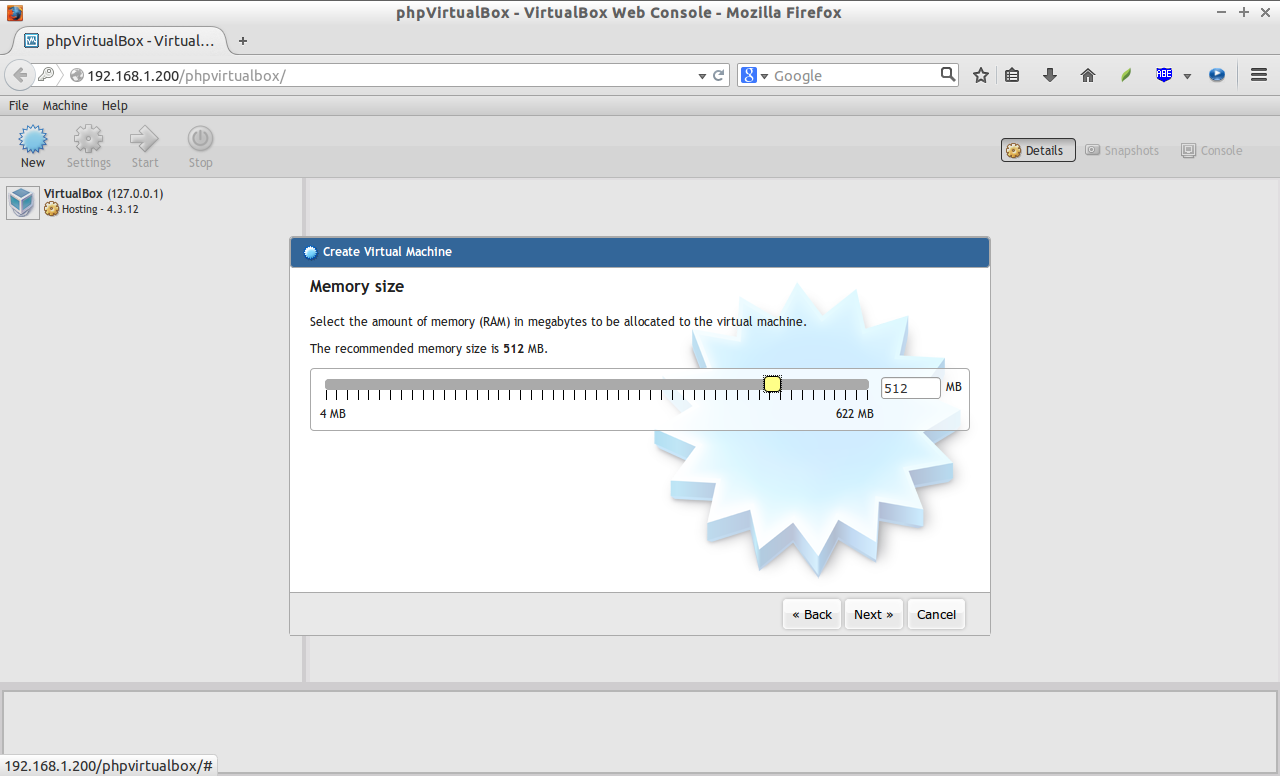
Task: Open a new browser tab
Action: coord(242,41)
